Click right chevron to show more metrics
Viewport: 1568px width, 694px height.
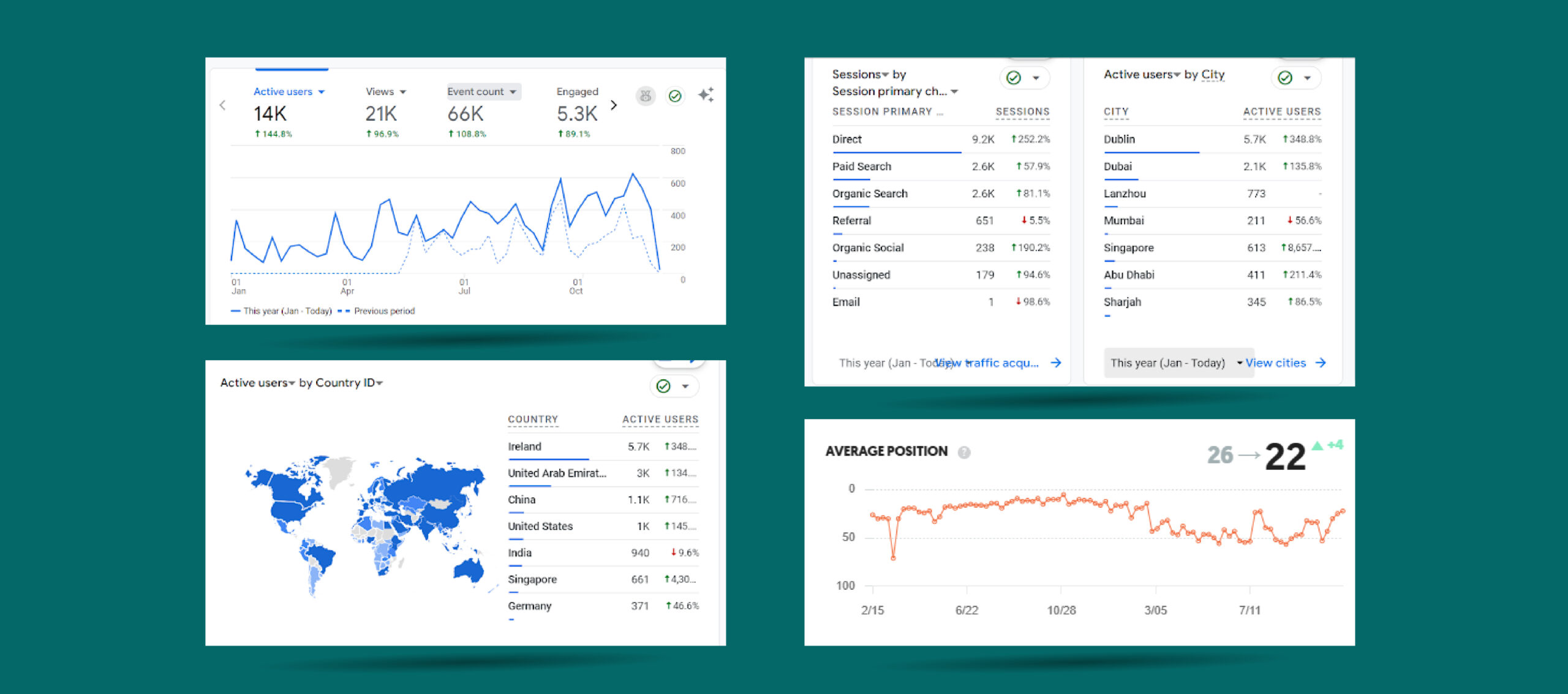pyautogui.click(x=614, y=105)
